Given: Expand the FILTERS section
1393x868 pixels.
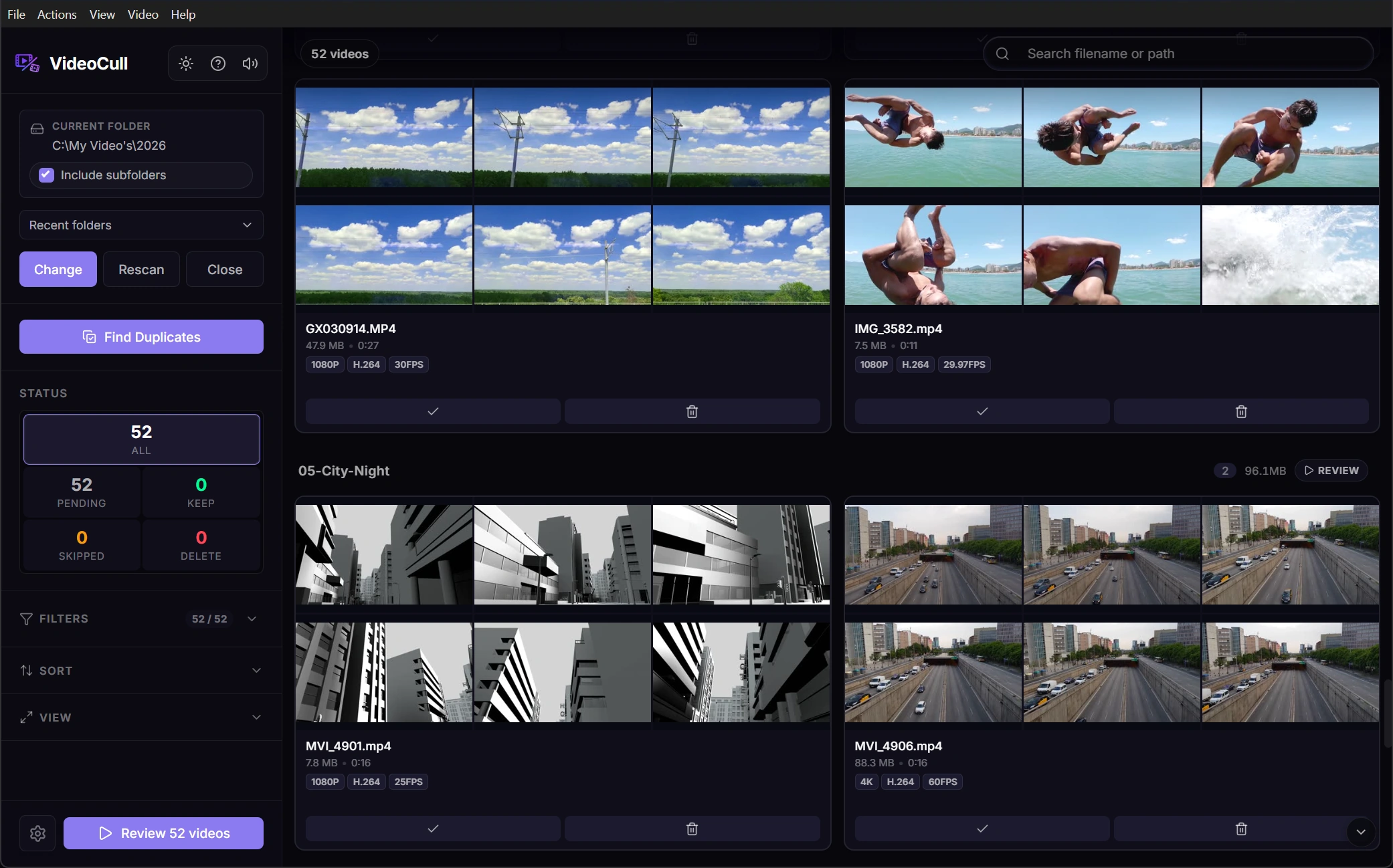Looking at the screenshot, I should tap(141, 619).
